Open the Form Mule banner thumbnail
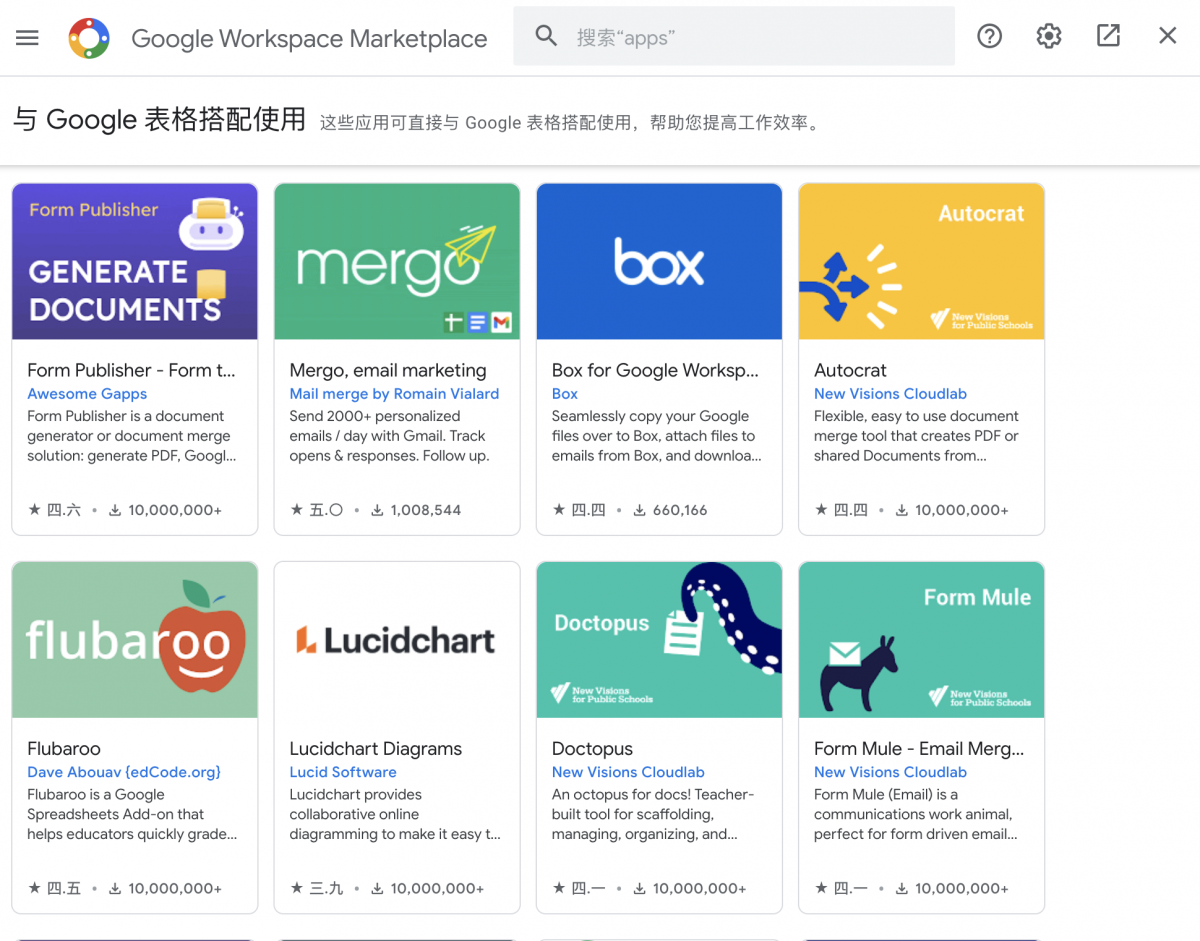The width and height of the screenshot is (1200, 941). (x=921, y=640)
